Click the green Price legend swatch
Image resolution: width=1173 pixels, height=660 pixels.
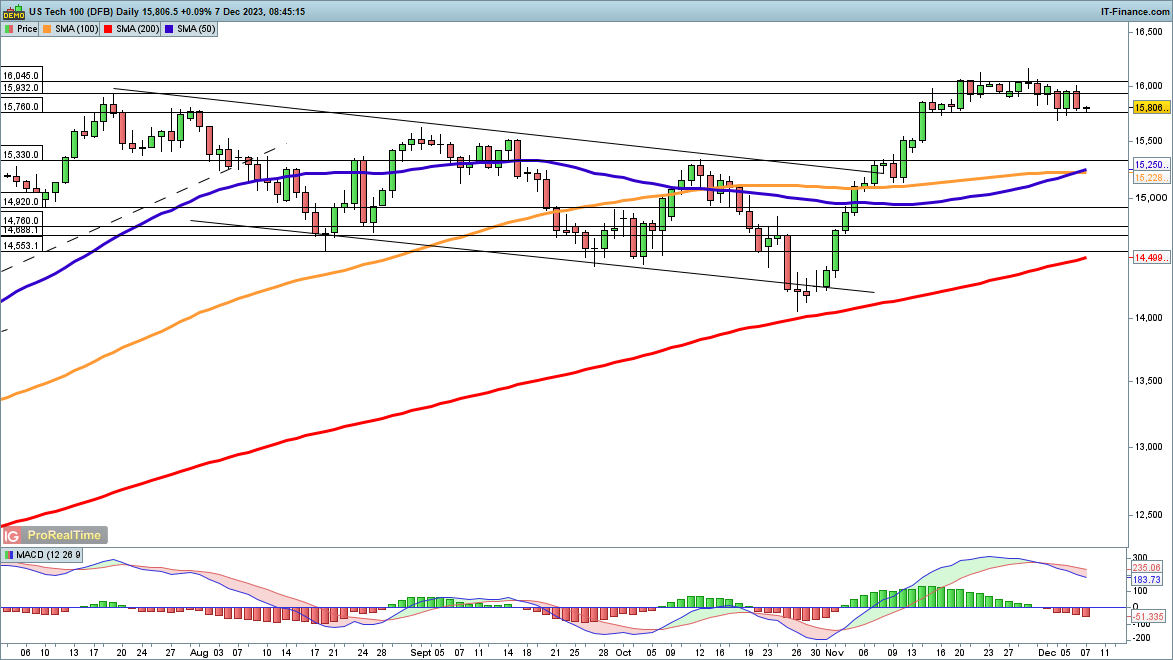pyautogui.click(x=9, y=29)
